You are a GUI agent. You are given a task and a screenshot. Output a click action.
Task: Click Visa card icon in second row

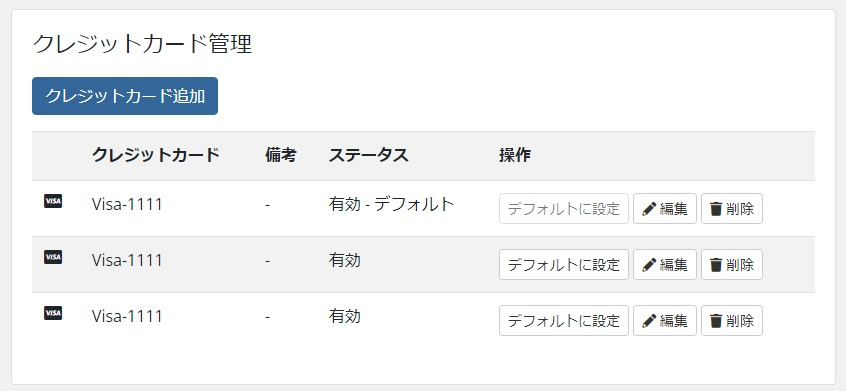point(53,257)
